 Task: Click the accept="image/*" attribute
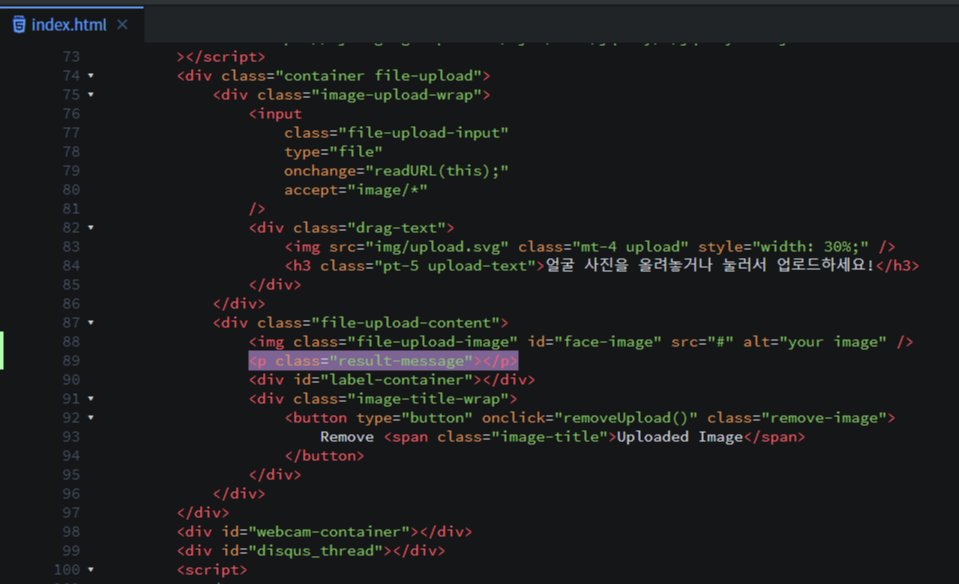[356, 190]
